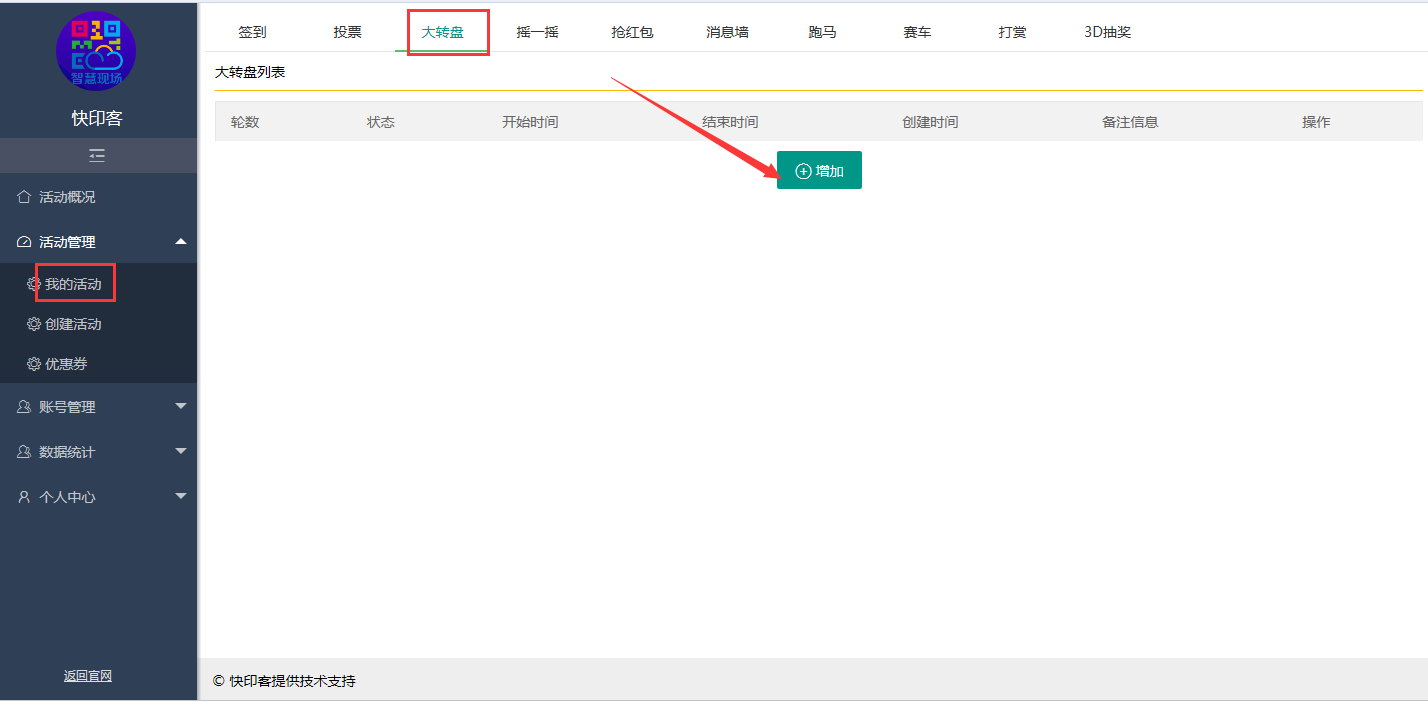
Task: Click the 备注信息 column header
Action: [1130, 122]
